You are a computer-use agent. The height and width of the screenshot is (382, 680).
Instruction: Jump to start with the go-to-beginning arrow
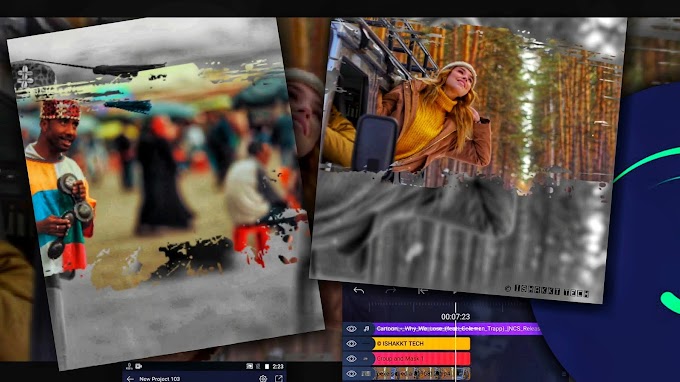pyautogui.click(x=422, y=291)
